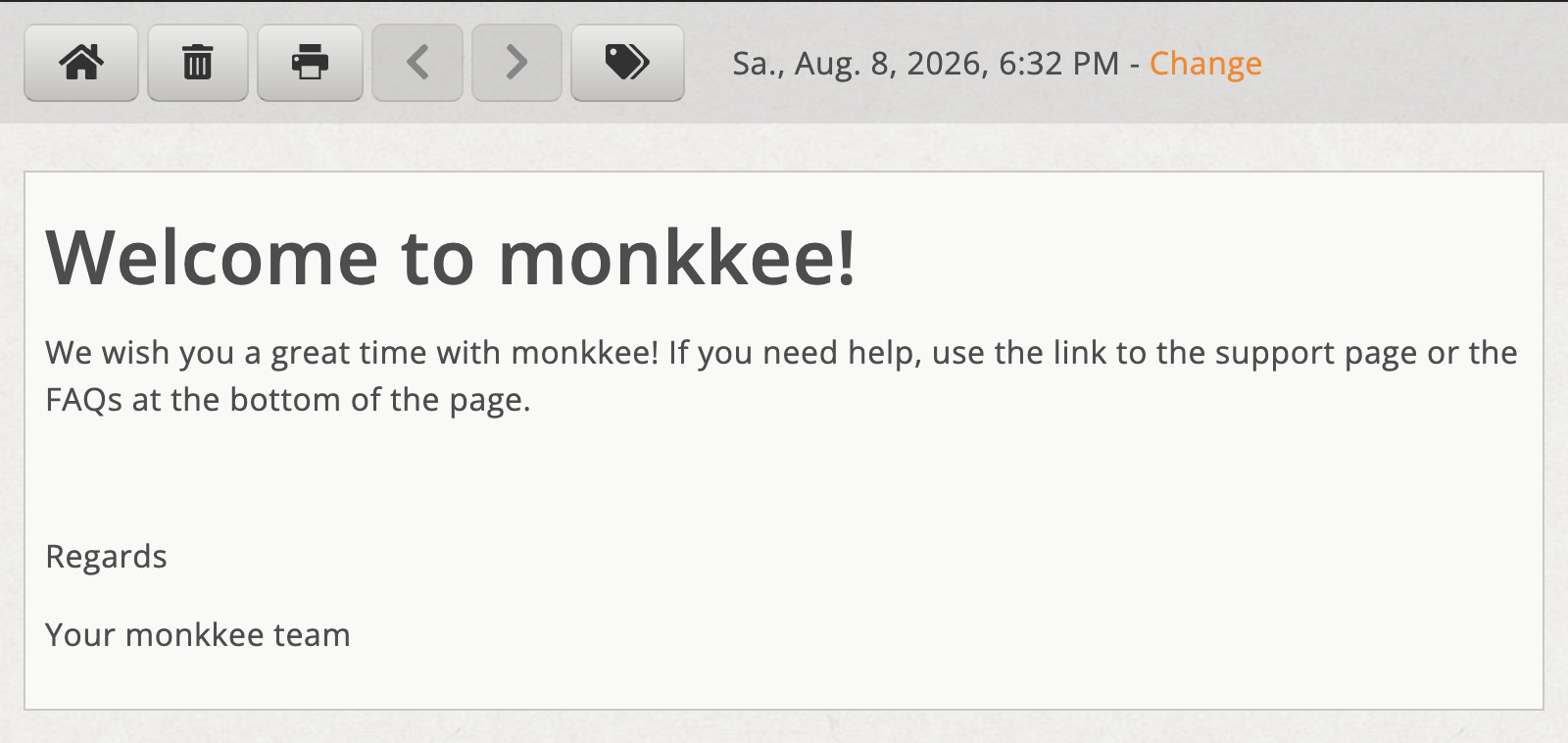Click the word 'monkkee!' in the heading
Viewport: 1568px width, 743px height.
[x=677, y=258]
